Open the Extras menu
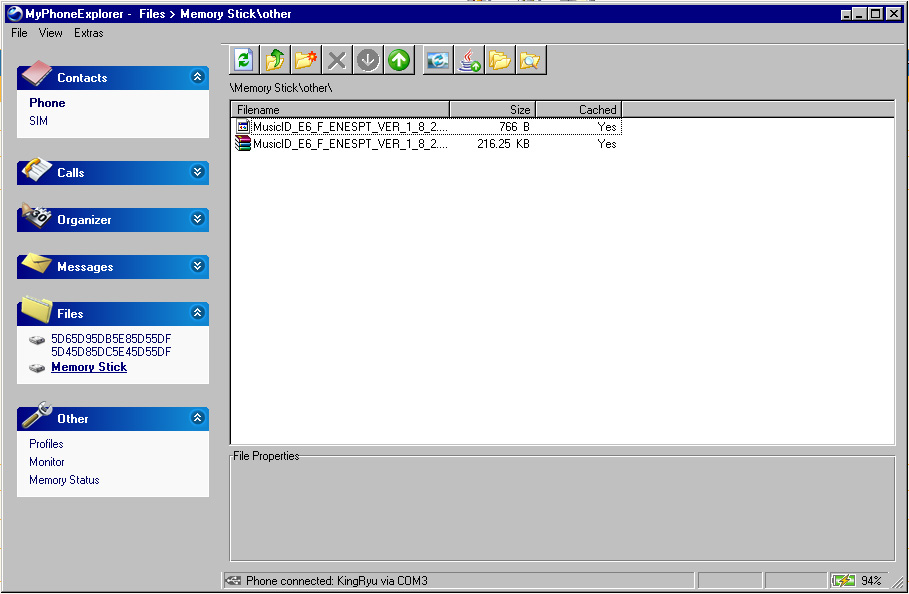The image size is (909, 594). point(88,33)
